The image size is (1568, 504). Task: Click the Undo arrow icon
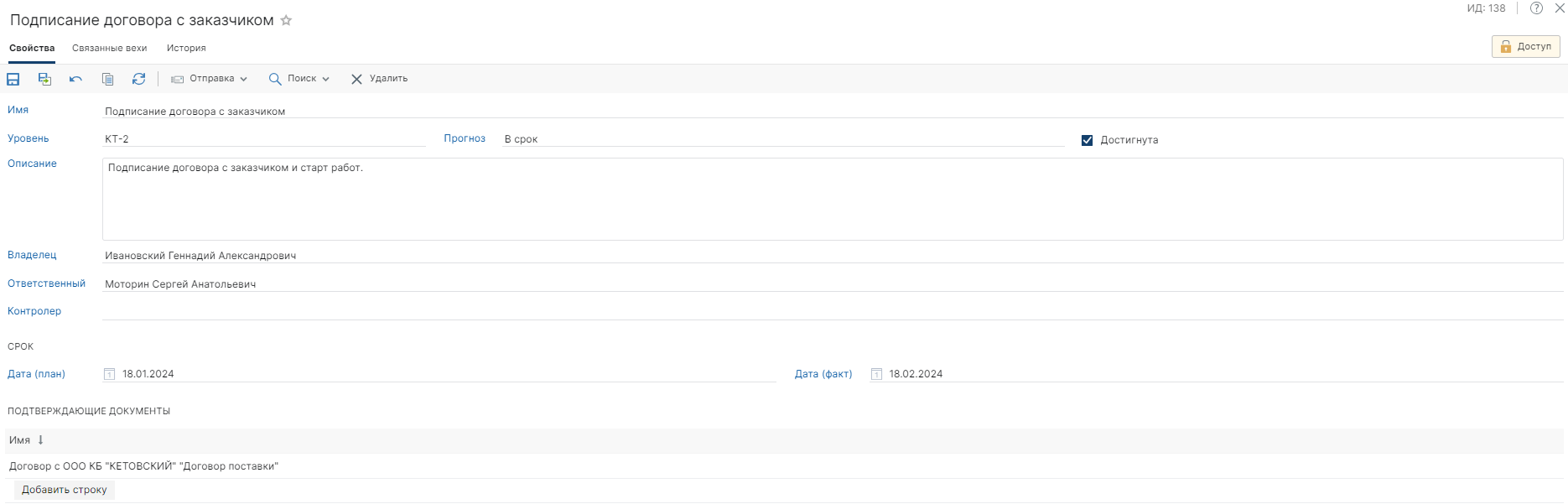[x=75, y=79]
